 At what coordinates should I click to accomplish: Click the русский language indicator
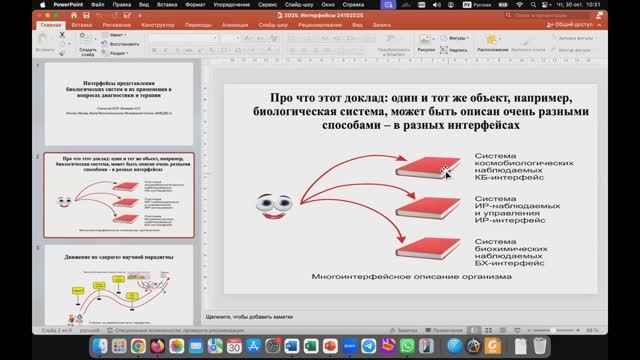pos(89,330)
